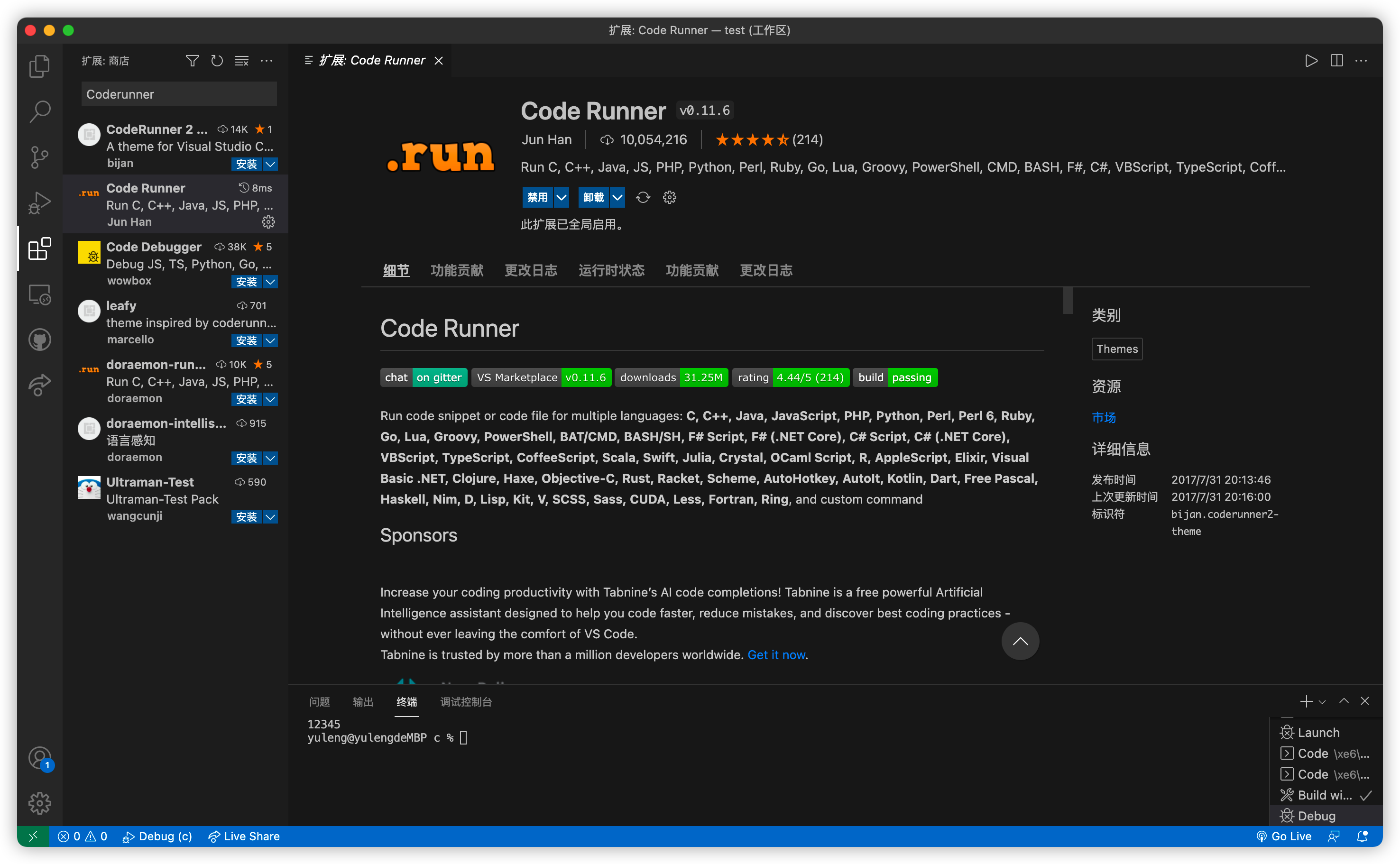
Task: Open errors and warnings count in status bar
Action: 83,836
